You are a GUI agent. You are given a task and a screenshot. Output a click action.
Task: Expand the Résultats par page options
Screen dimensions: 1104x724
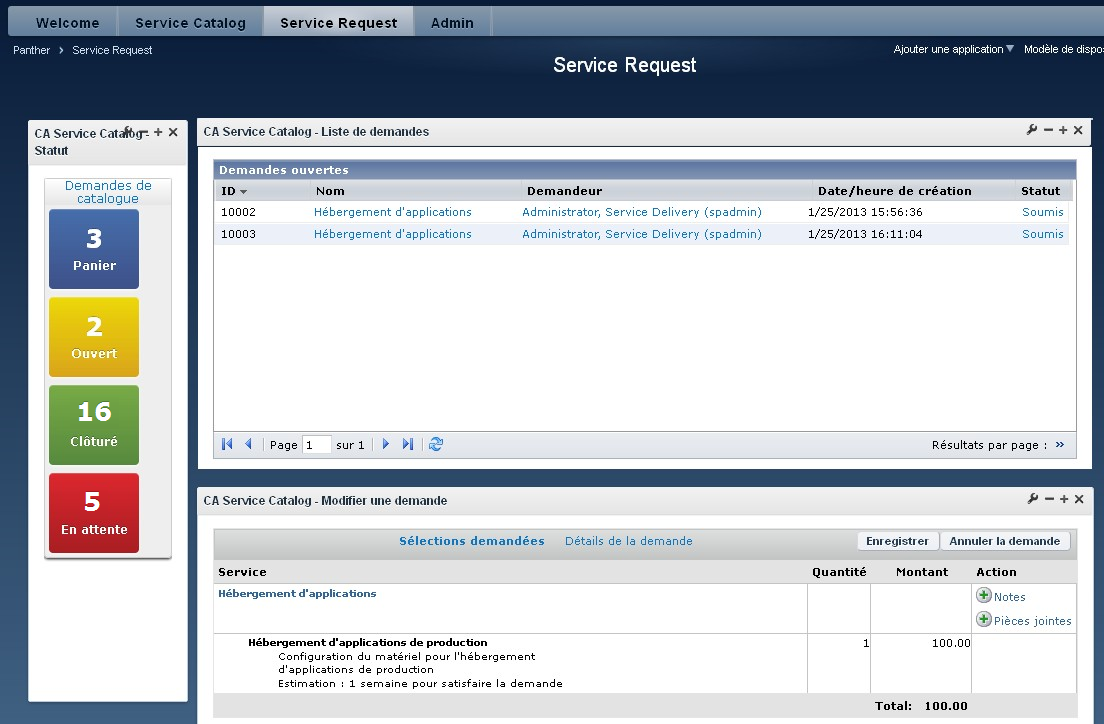1060,444
